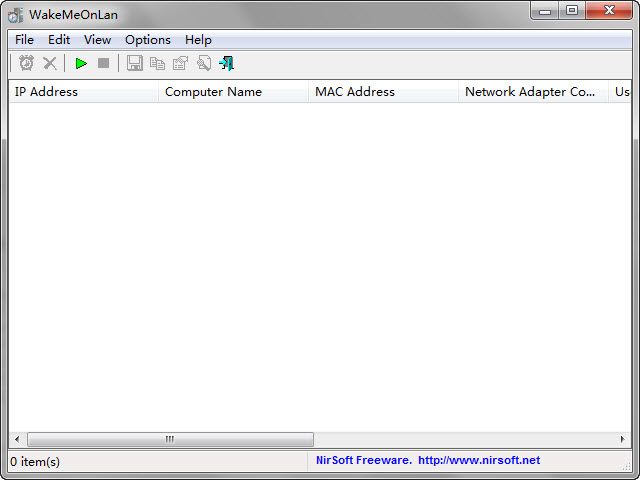Open the Edit menu

(x=59, y=40)
